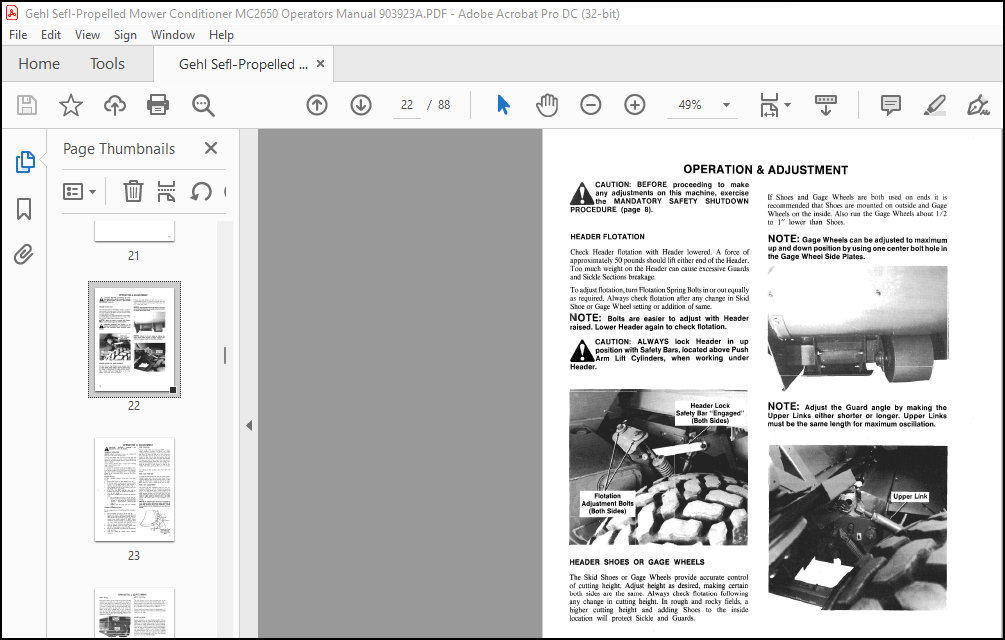Print the document with printer icon

click(x=158, y=105)
